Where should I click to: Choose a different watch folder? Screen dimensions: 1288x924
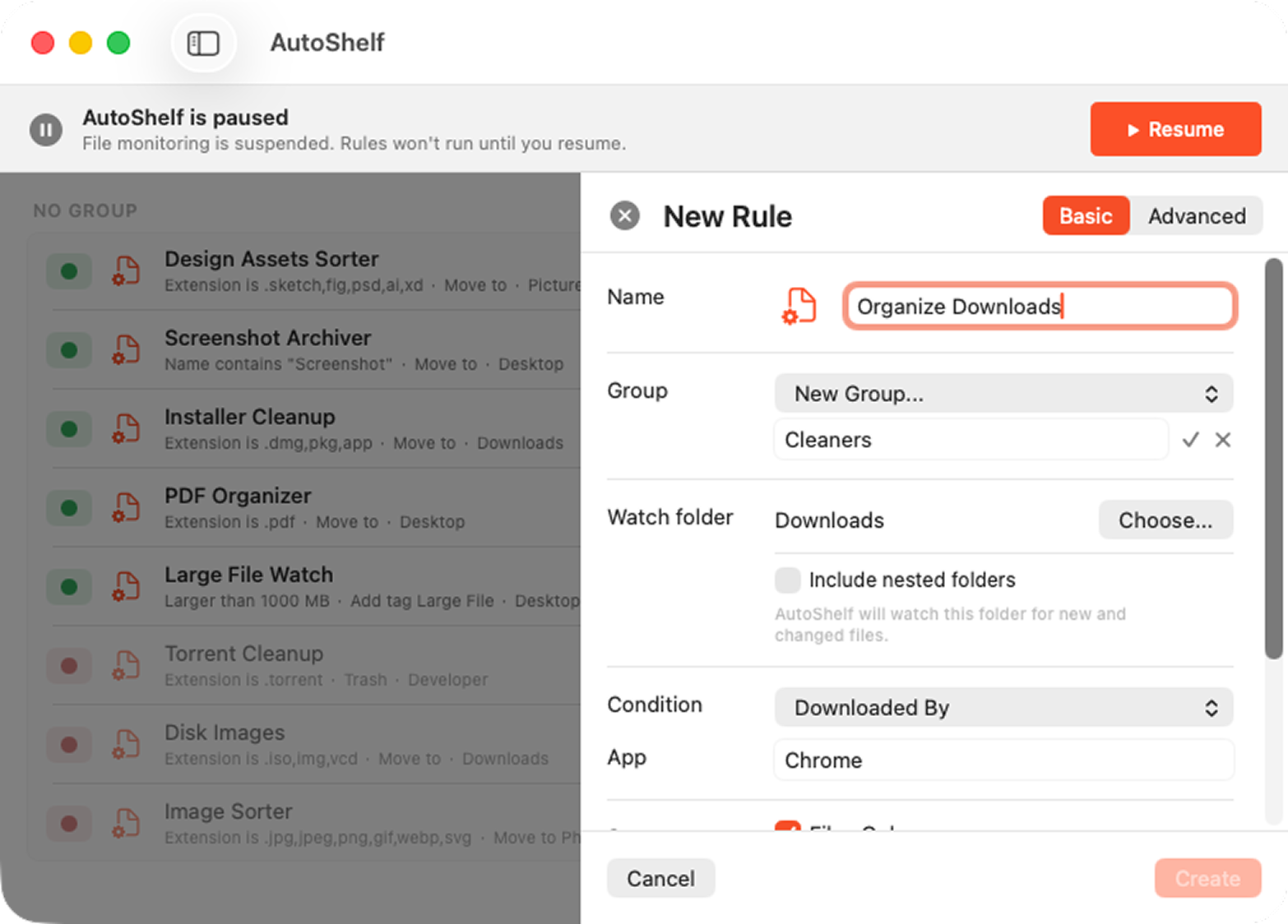1165,520
